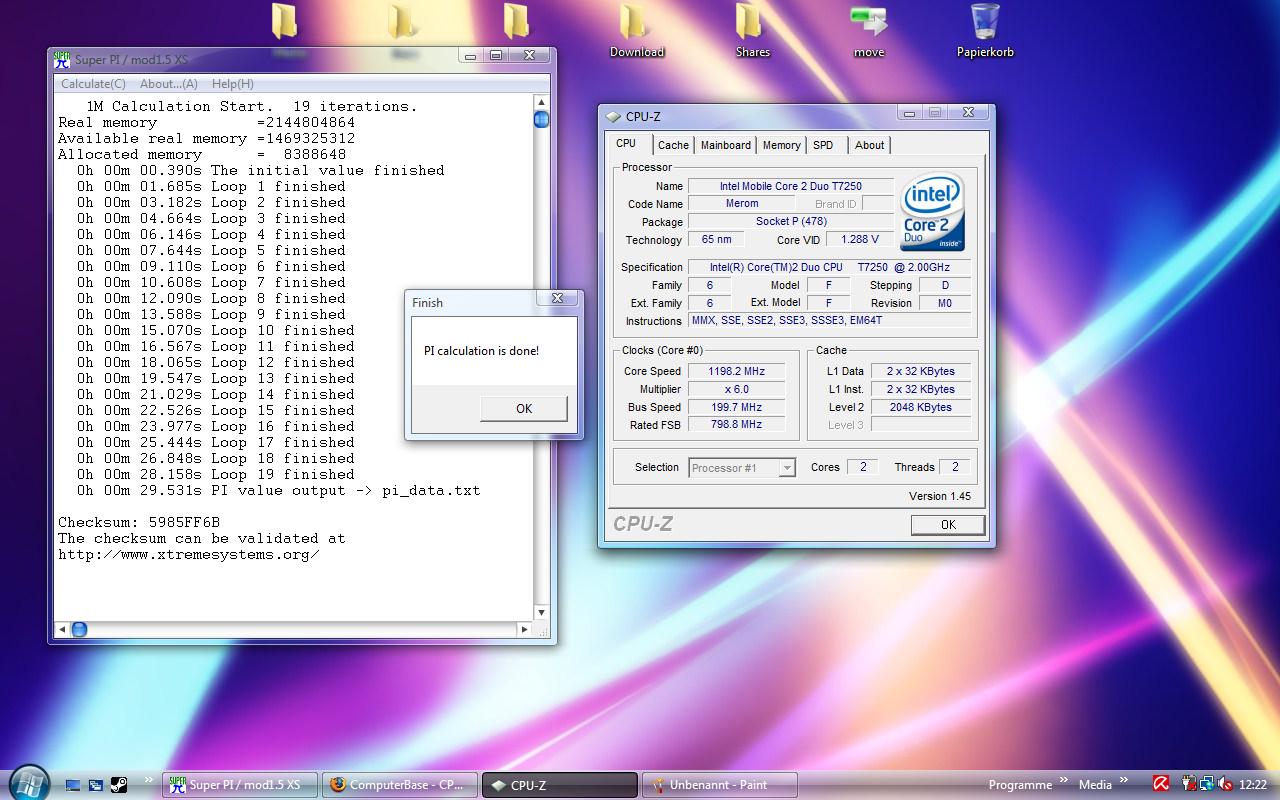Viewport: 1280px width, 800px height.
Task: Click the Code Name value 'Merom'
Action: click(x=742, y=204)
